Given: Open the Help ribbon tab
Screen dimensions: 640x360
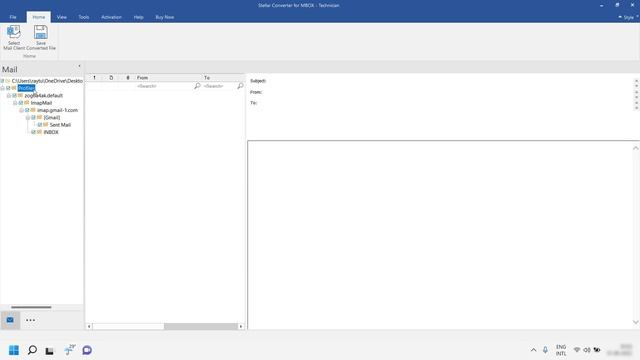Looking at the screenshot, I should click(138, 17).
